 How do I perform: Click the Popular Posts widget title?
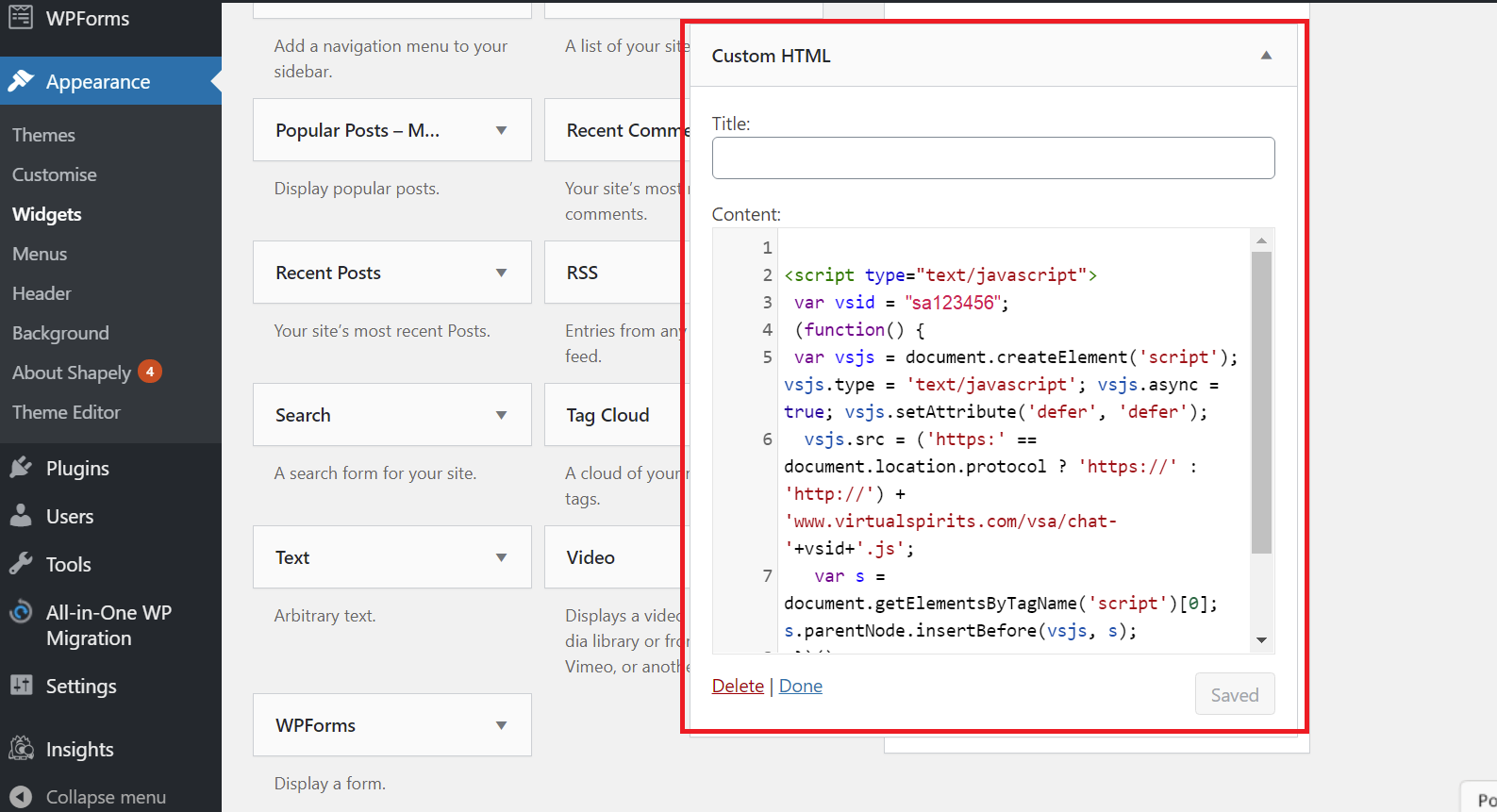(x=358, y=130)
